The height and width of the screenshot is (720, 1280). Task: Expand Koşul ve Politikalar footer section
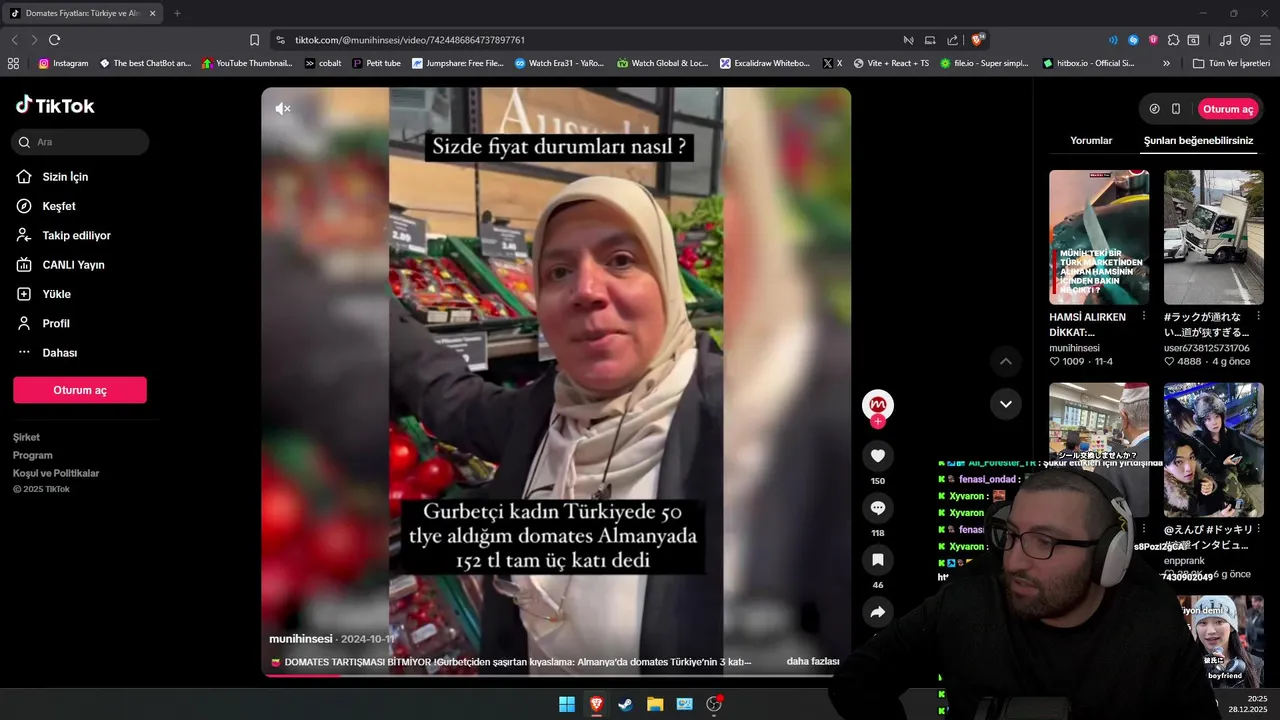(56, 473)
